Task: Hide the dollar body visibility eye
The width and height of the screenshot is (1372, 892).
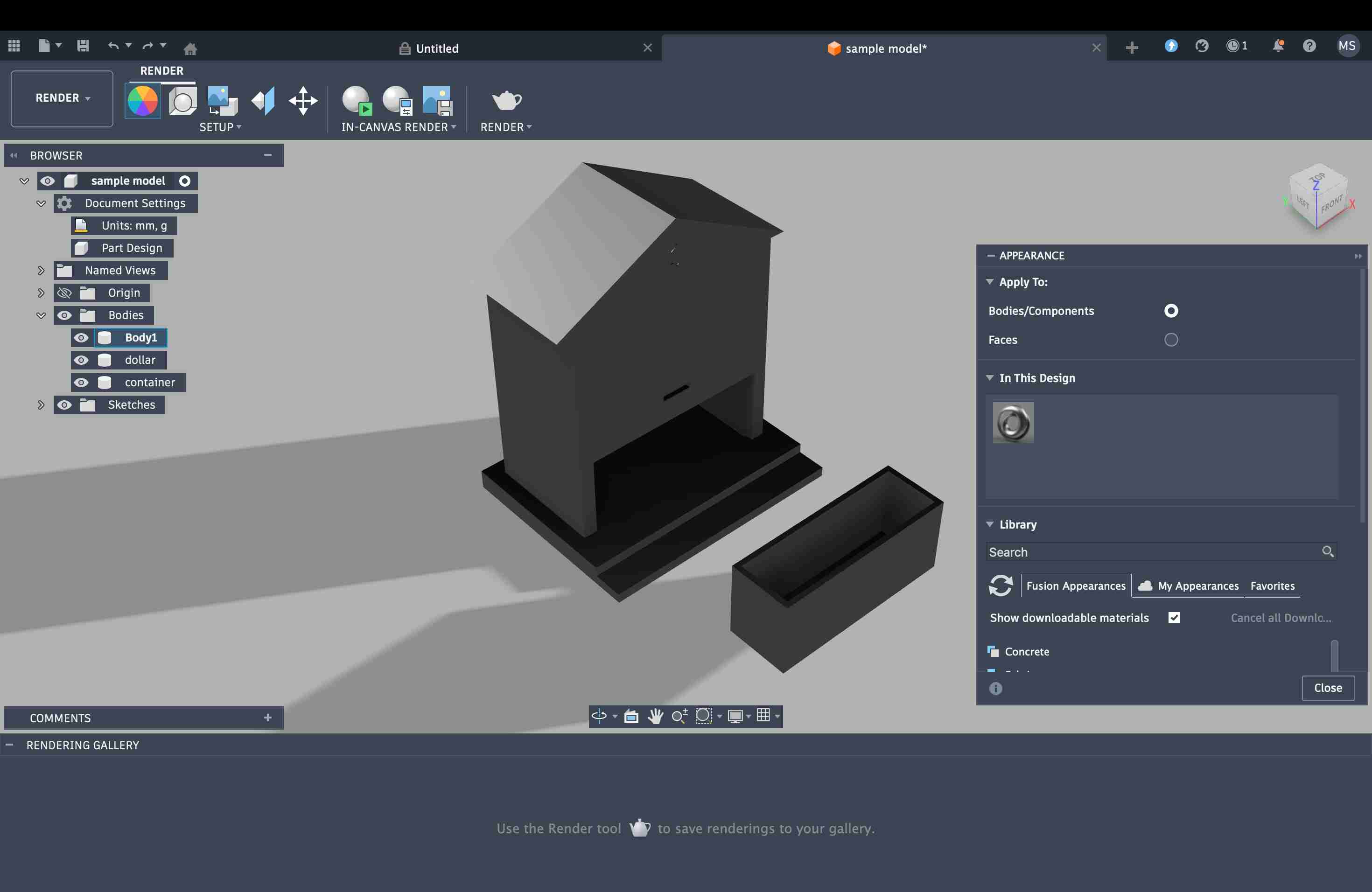Action: pyautogui.click(x=81, y=360)
